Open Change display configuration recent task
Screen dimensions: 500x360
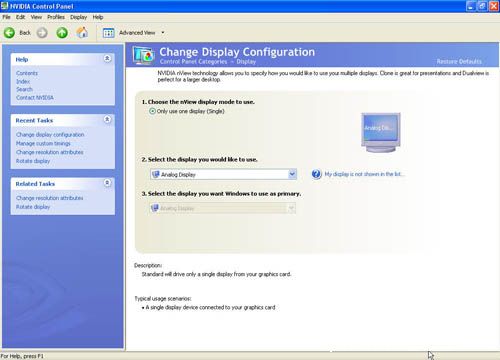(50, 135)
